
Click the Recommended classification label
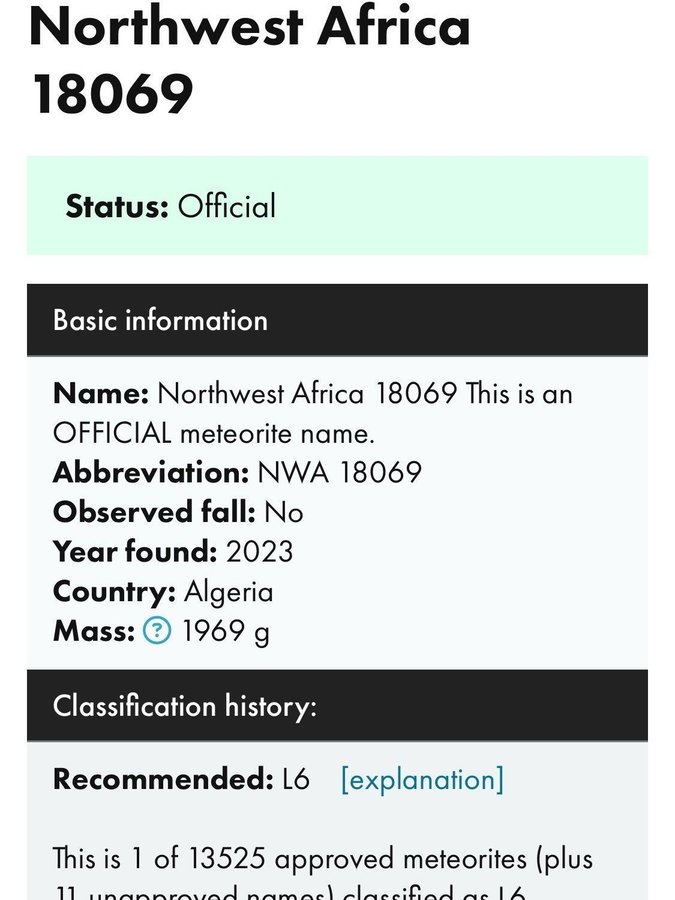click(163, 779)
